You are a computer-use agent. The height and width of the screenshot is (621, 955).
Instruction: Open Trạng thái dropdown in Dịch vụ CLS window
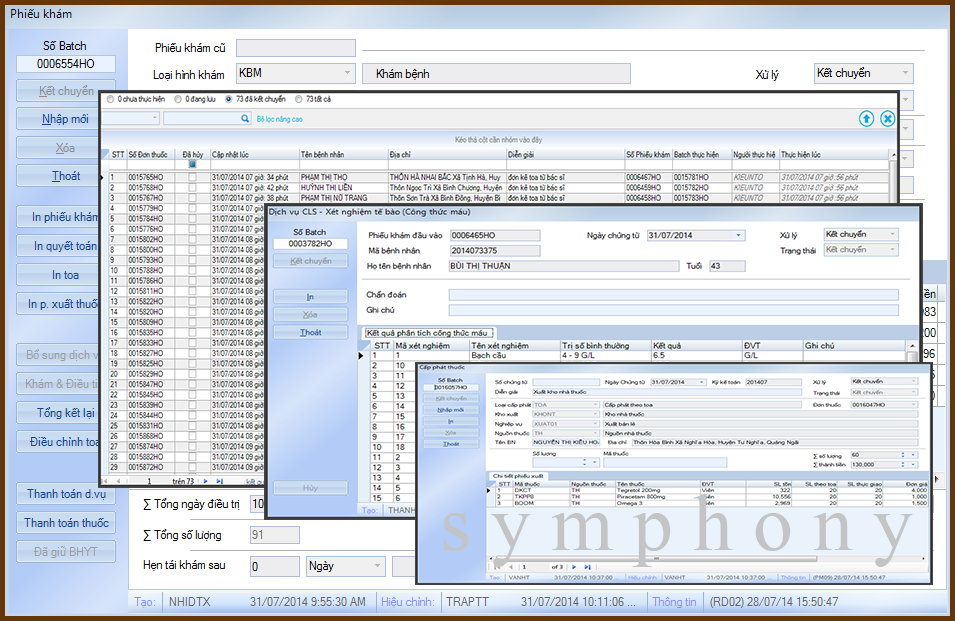(892, 250)
